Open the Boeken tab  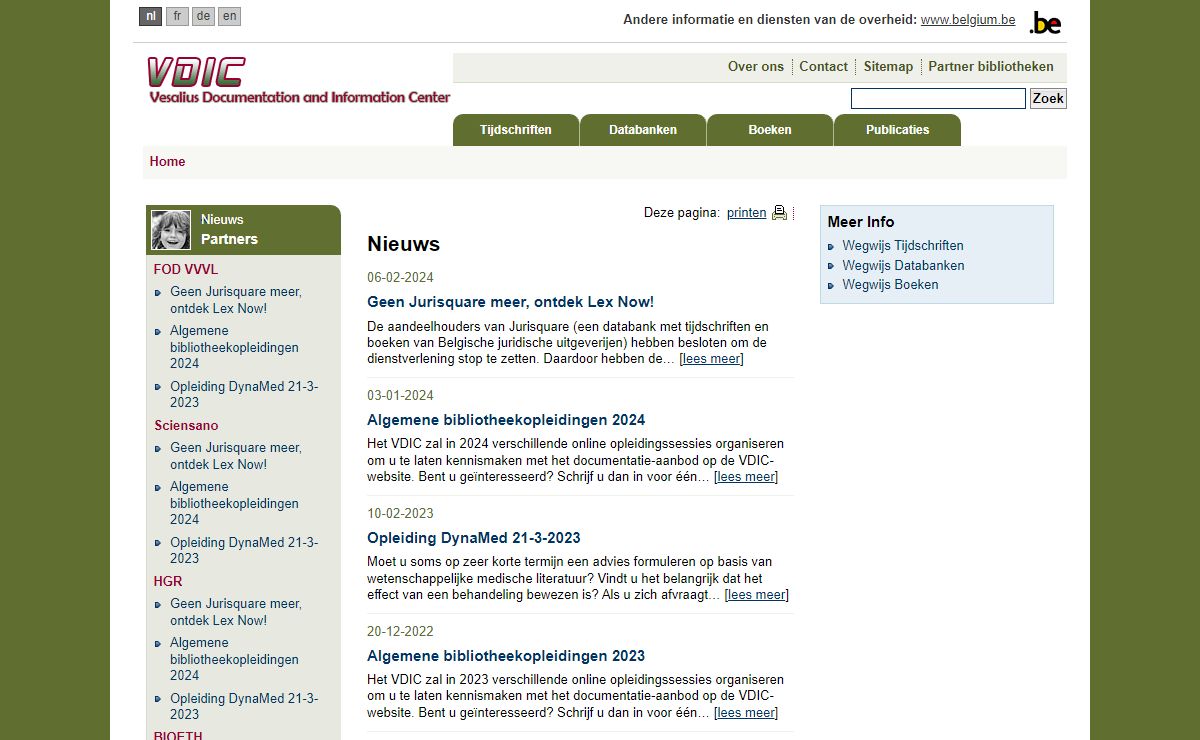pyautogui.click(x=769, y=130)
